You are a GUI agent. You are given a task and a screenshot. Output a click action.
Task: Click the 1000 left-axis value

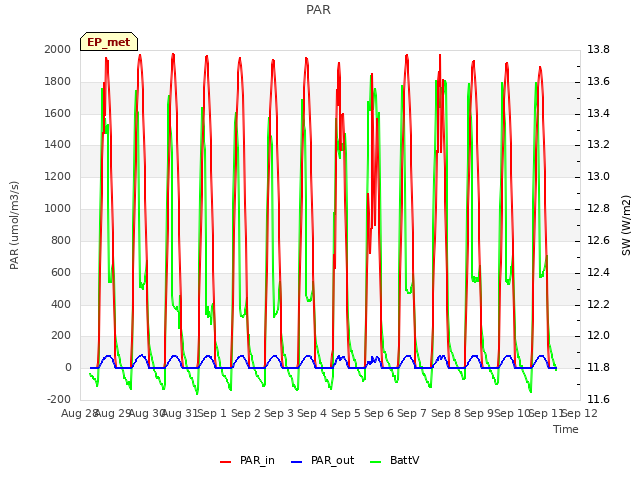pos(58,209)
